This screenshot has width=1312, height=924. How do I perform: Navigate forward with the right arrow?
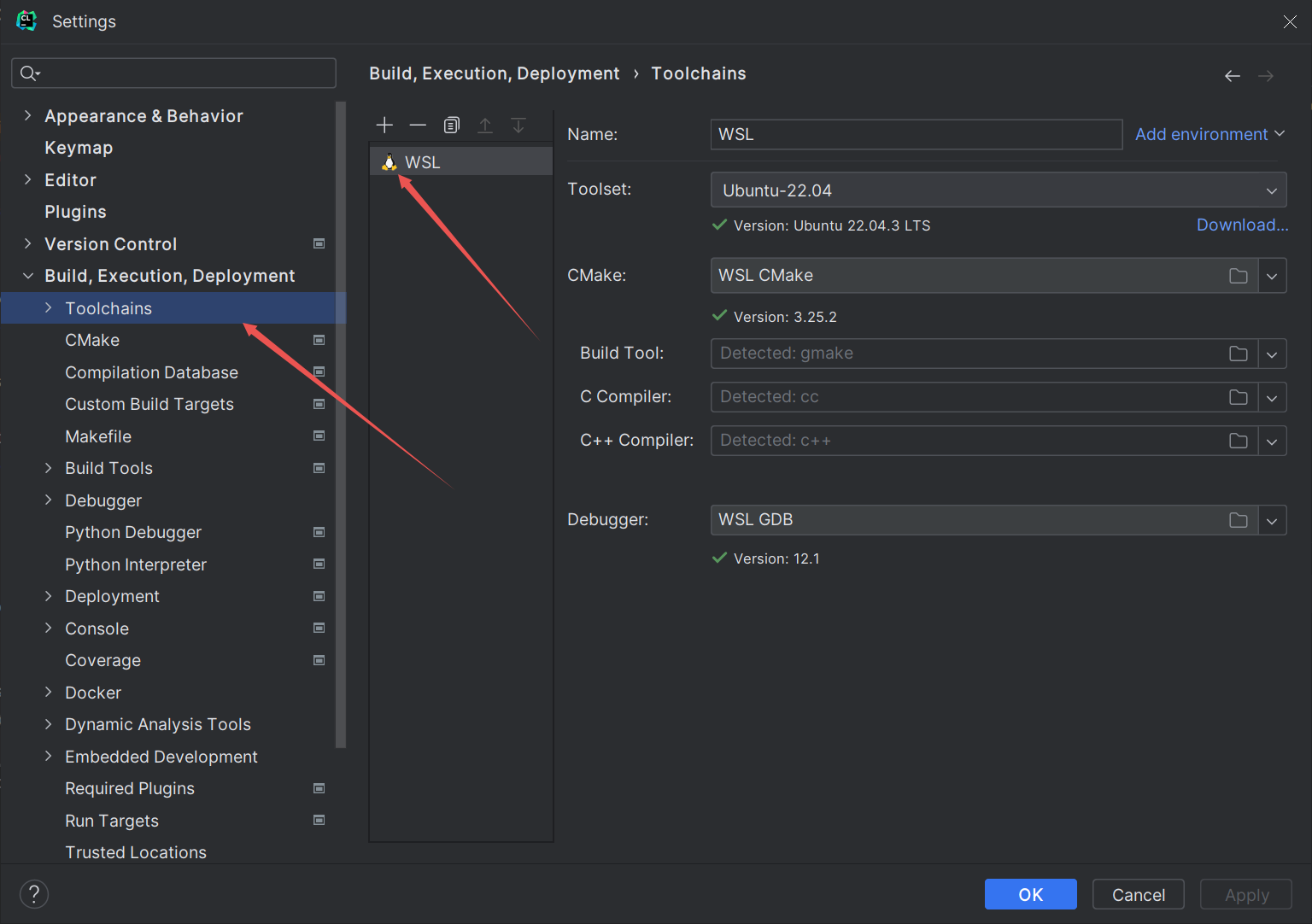(x=1266, y=76)
